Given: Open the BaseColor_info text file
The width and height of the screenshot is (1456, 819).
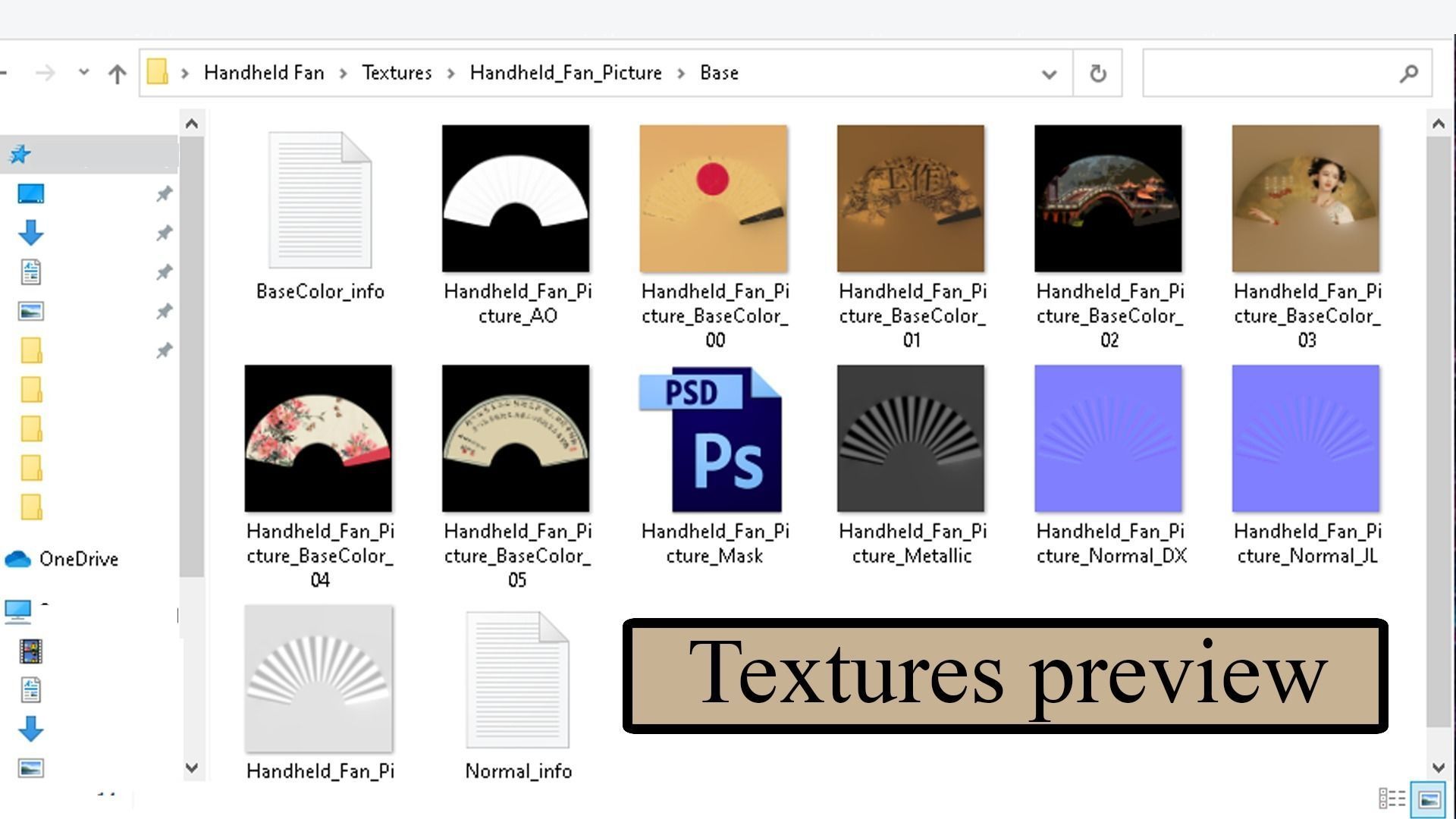Looking at the screenshot, I should [x=319, y=199].
